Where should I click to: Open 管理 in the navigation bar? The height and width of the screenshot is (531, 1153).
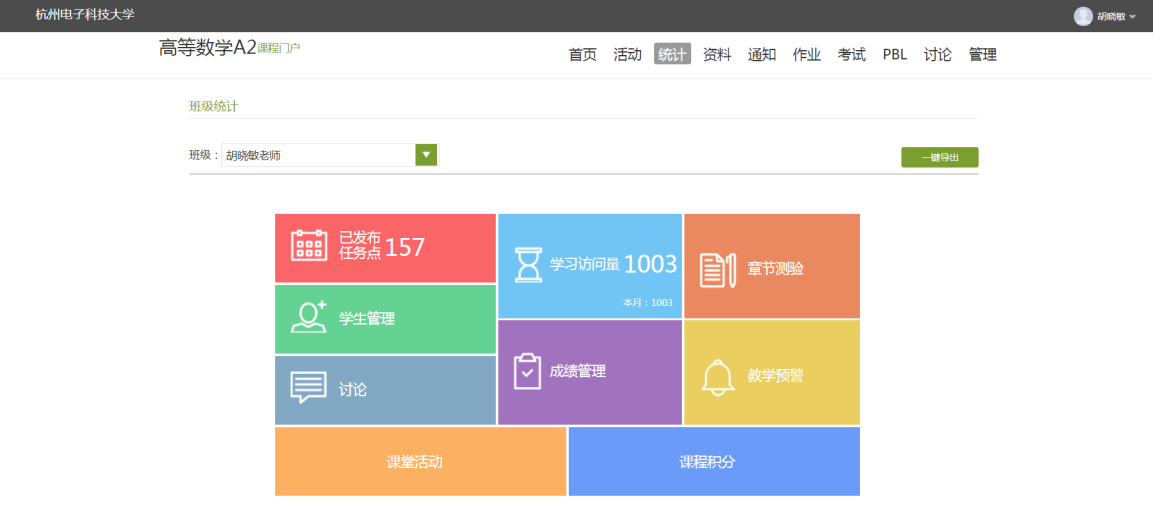pyautogui.click(x=982, y=54)
